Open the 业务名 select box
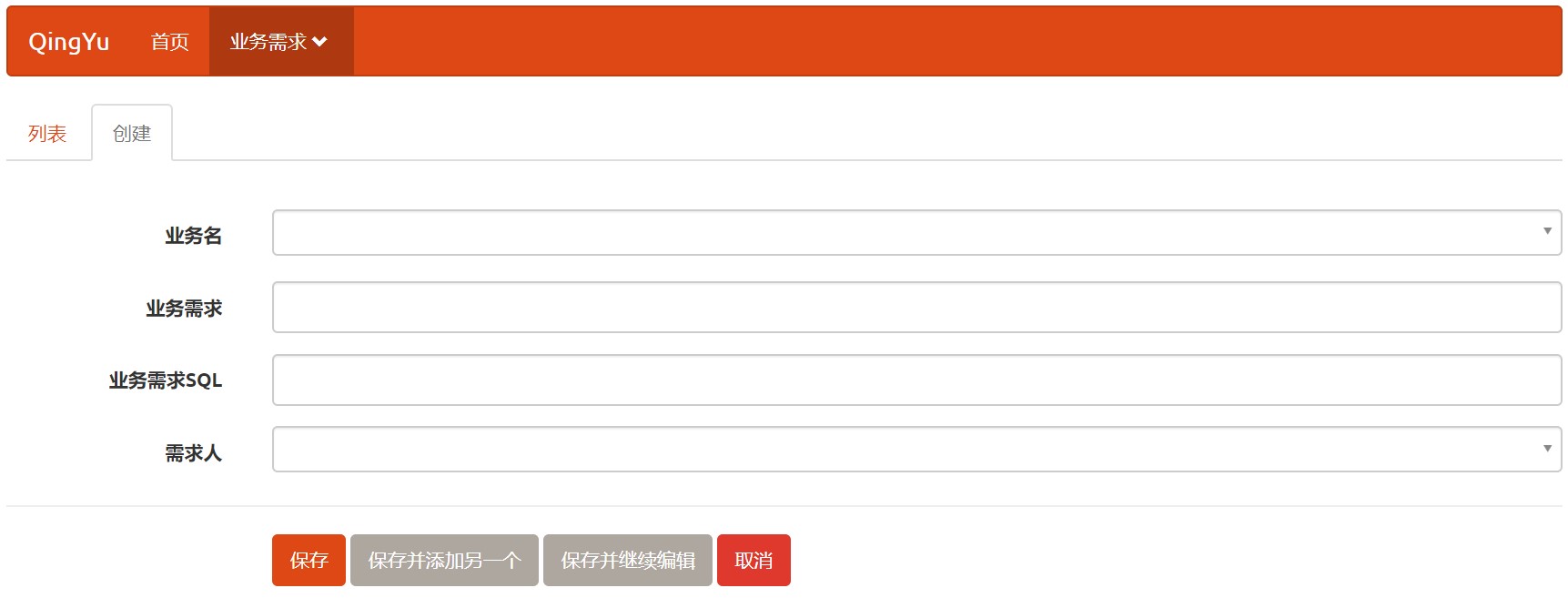This screenshot has height=598, width=1568. click(x=916, y=233)
